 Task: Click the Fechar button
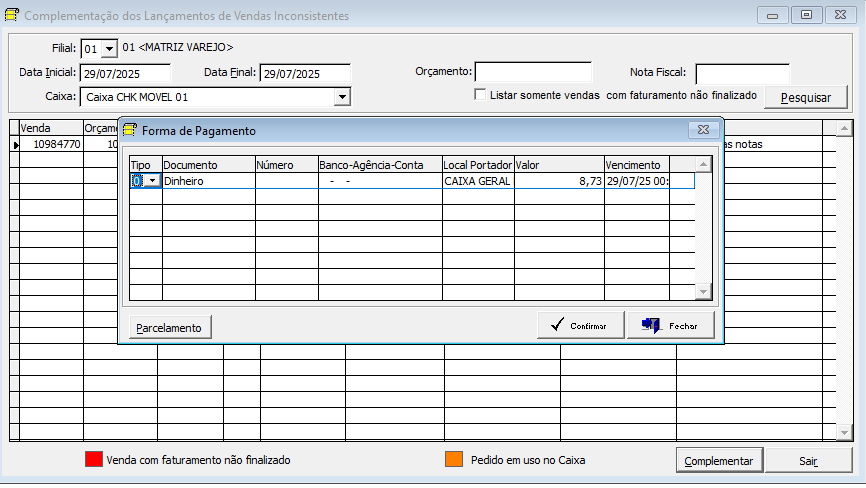point(670,326)
